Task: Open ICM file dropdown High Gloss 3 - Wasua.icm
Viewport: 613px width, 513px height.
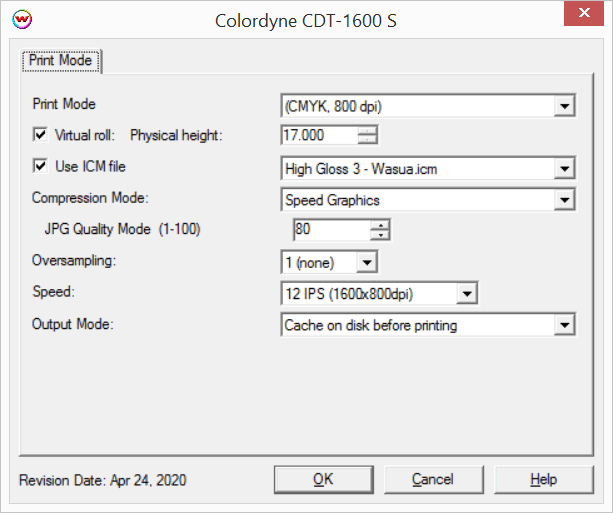Action: 428,169
